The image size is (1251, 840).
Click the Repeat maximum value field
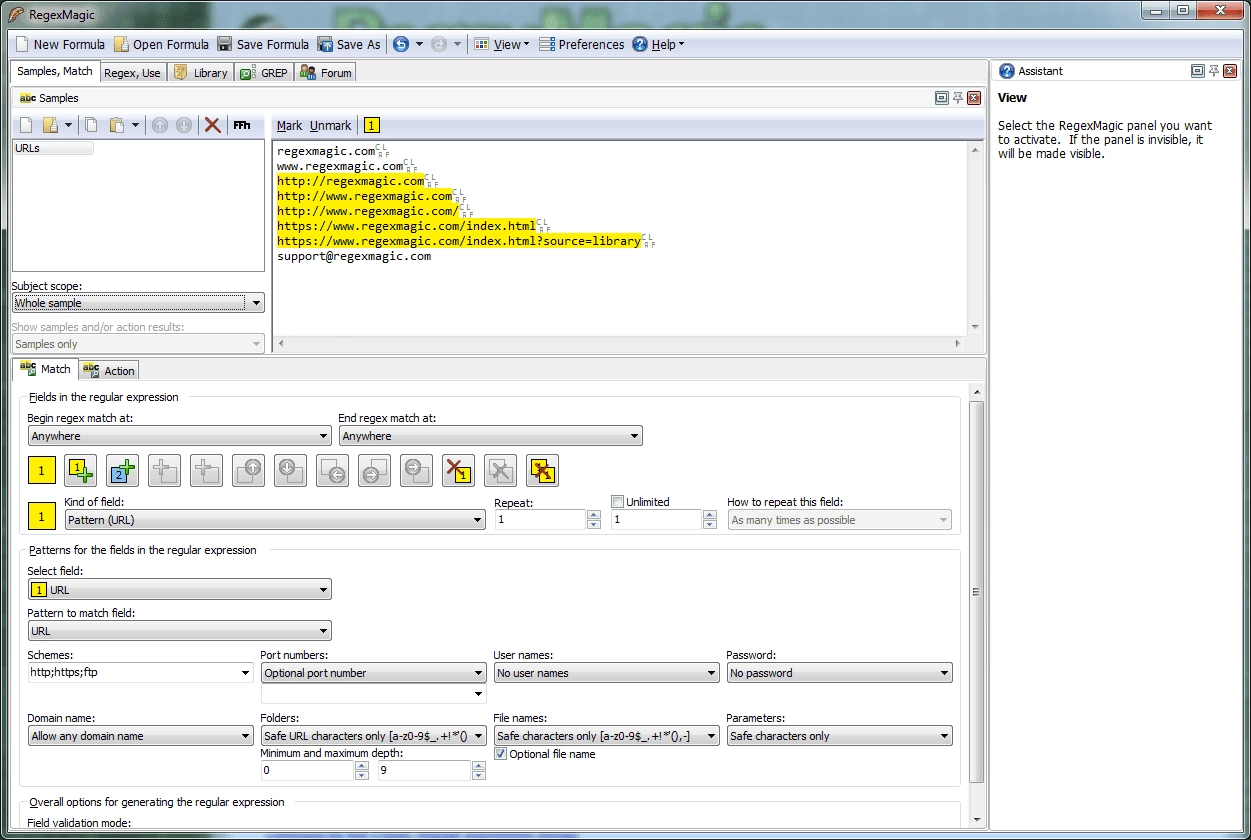click(x=657, y=520)
